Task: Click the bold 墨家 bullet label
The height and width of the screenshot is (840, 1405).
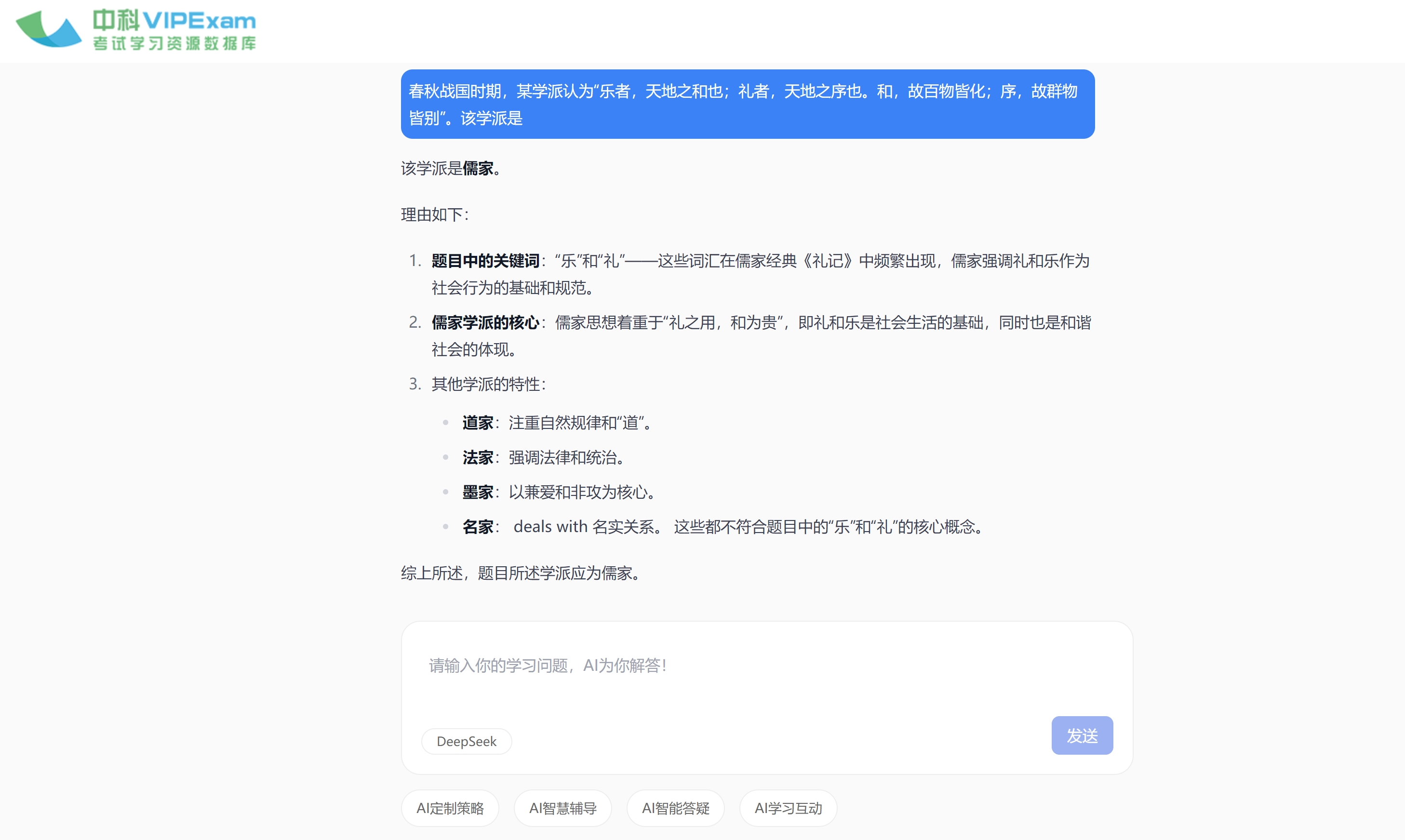Action: pyautogui.click(x=478, y=492)
